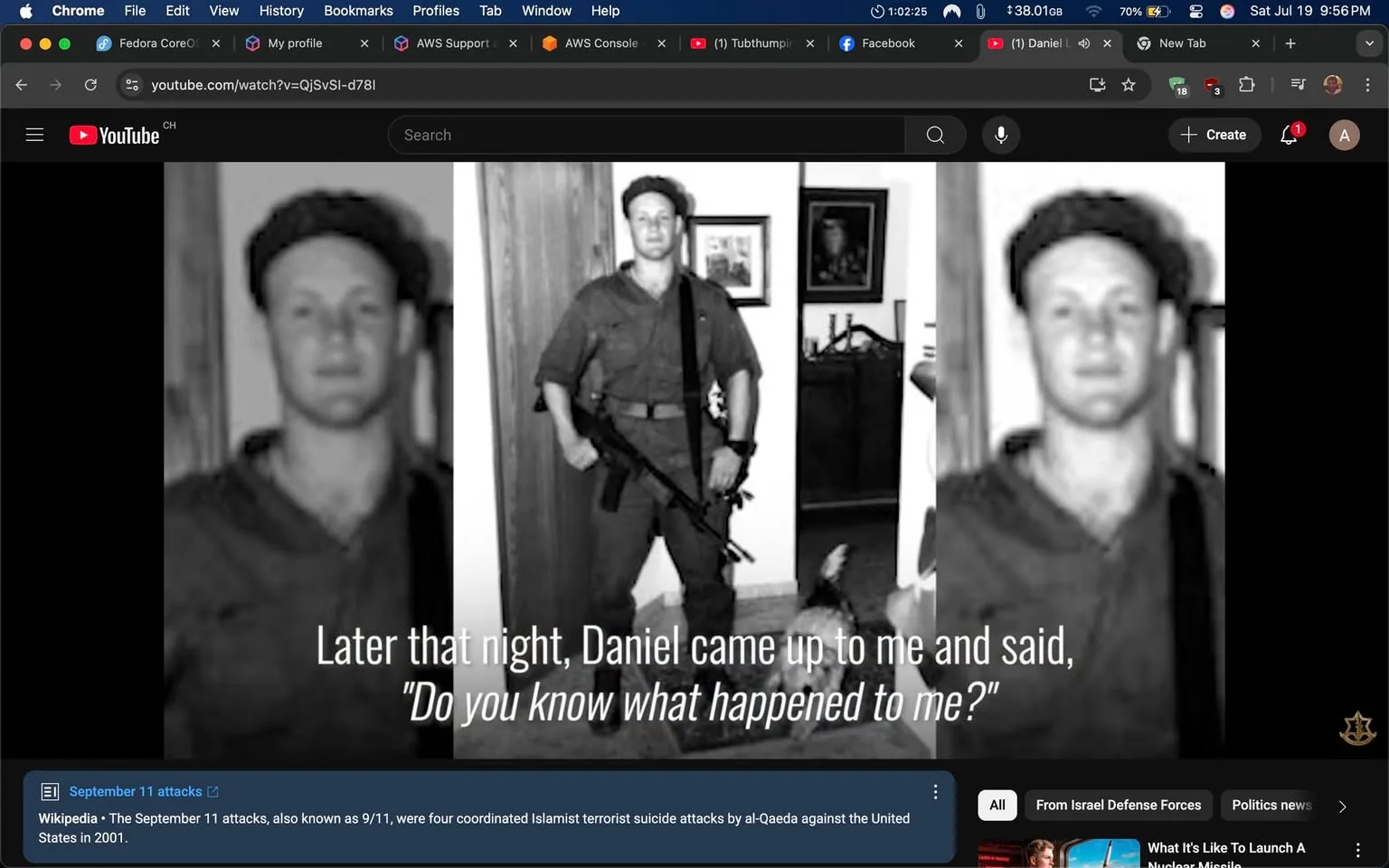Click the browser forward arrow
The image size is (1389, 868).
click(56, 84)
